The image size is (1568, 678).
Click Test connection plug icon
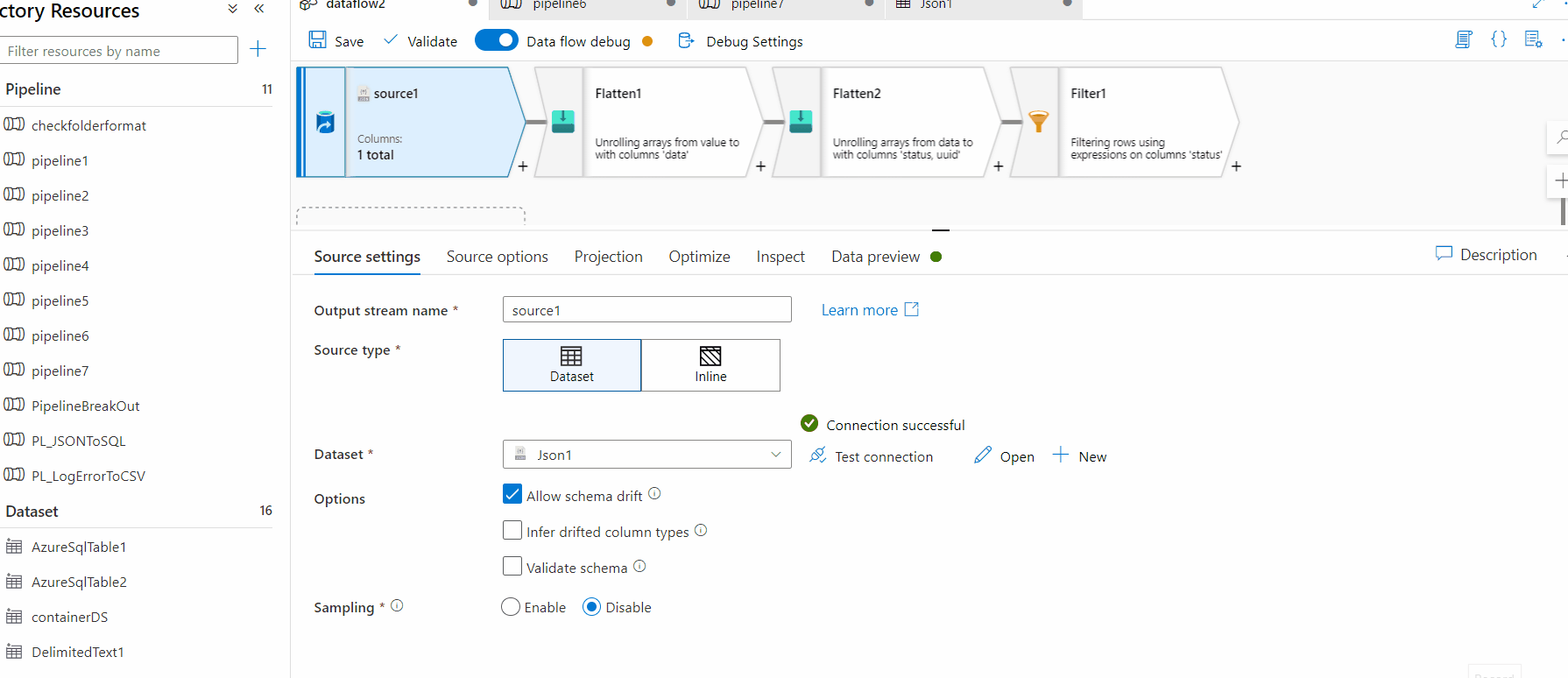coord(818,455)
